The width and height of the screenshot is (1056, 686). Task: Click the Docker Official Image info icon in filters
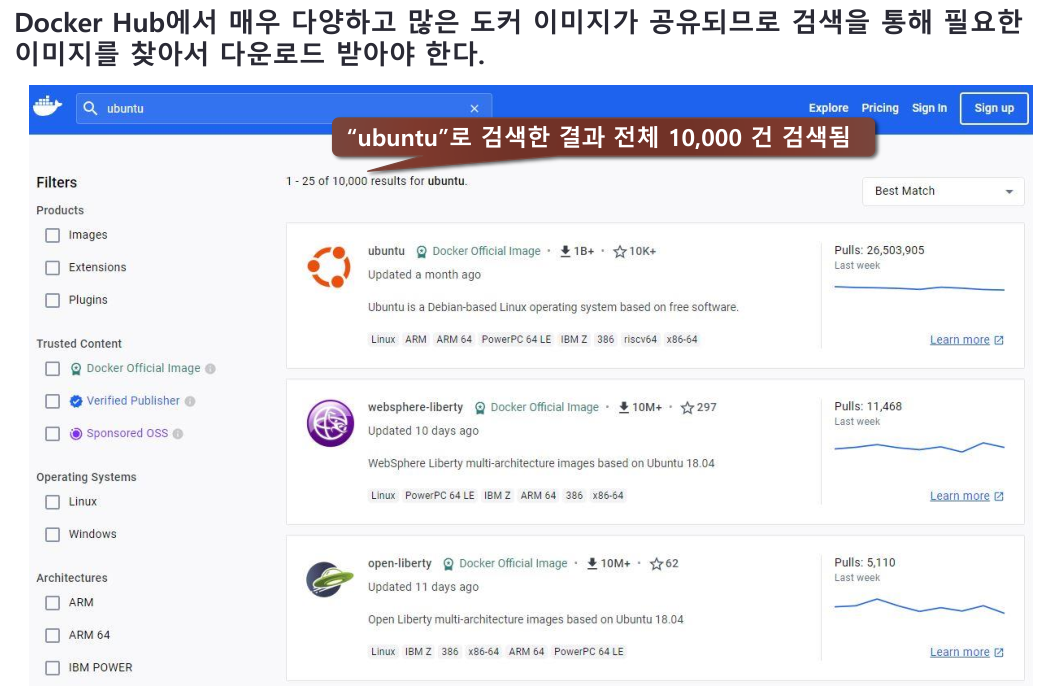point(210,368)
